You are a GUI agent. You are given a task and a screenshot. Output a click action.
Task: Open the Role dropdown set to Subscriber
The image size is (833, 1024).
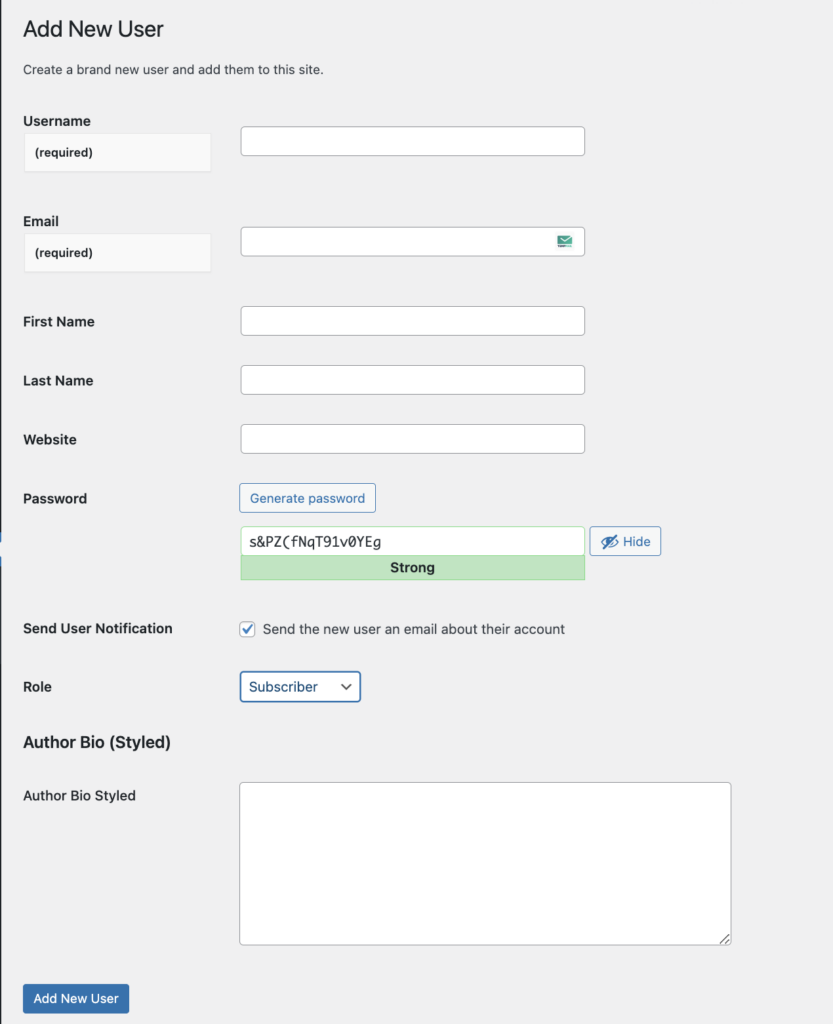pyautogui.click(x=300, y=687)
